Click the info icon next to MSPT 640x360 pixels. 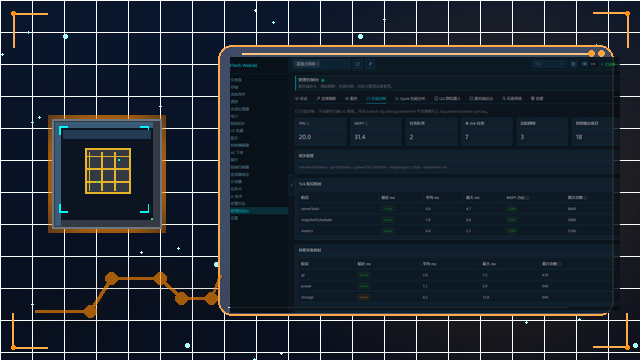tap(367, 124)
